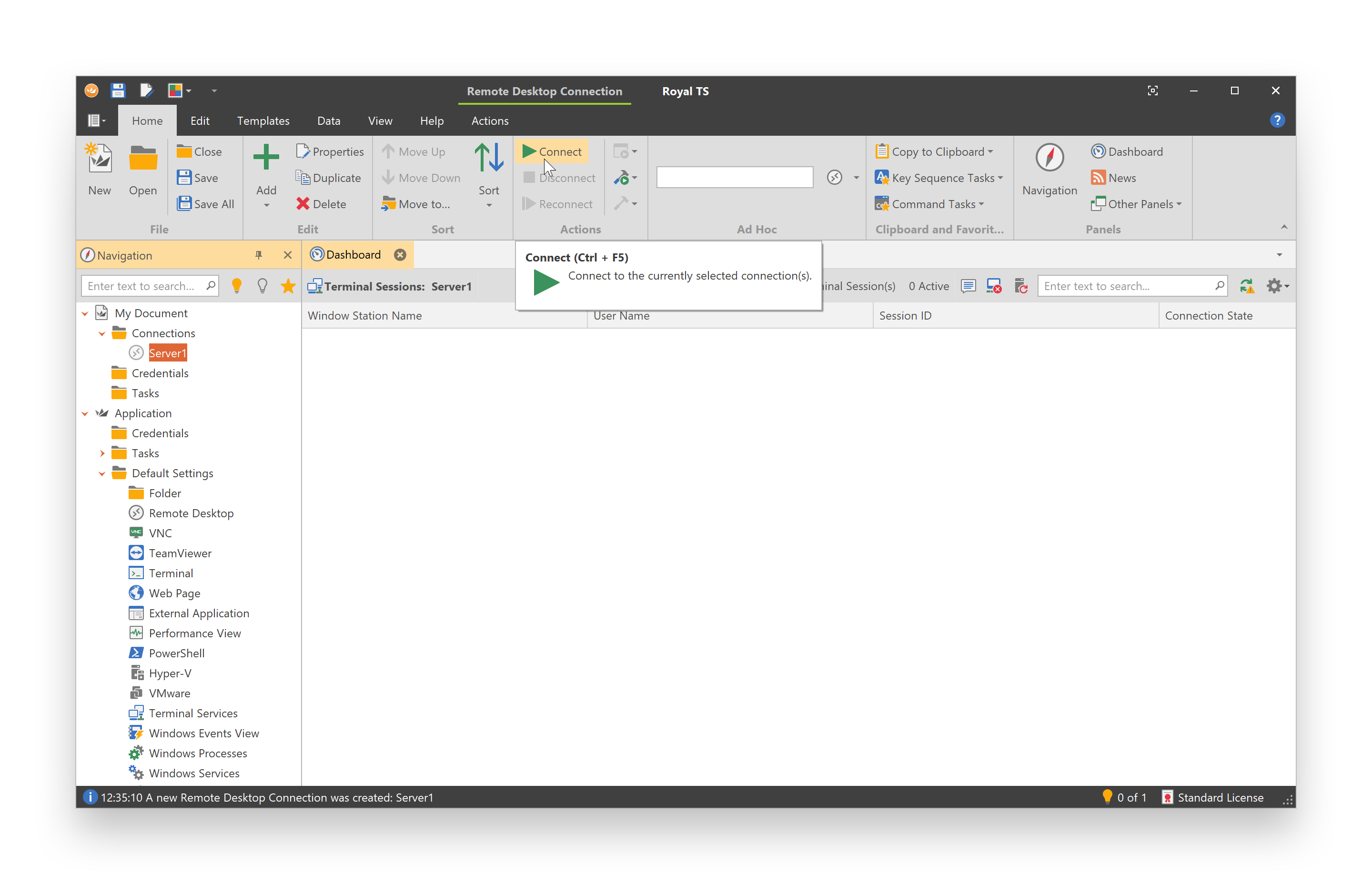This screenshot has width=1372, height=884.
Task: Click the blue Help question mark icon
Action: coord(1277,121)
